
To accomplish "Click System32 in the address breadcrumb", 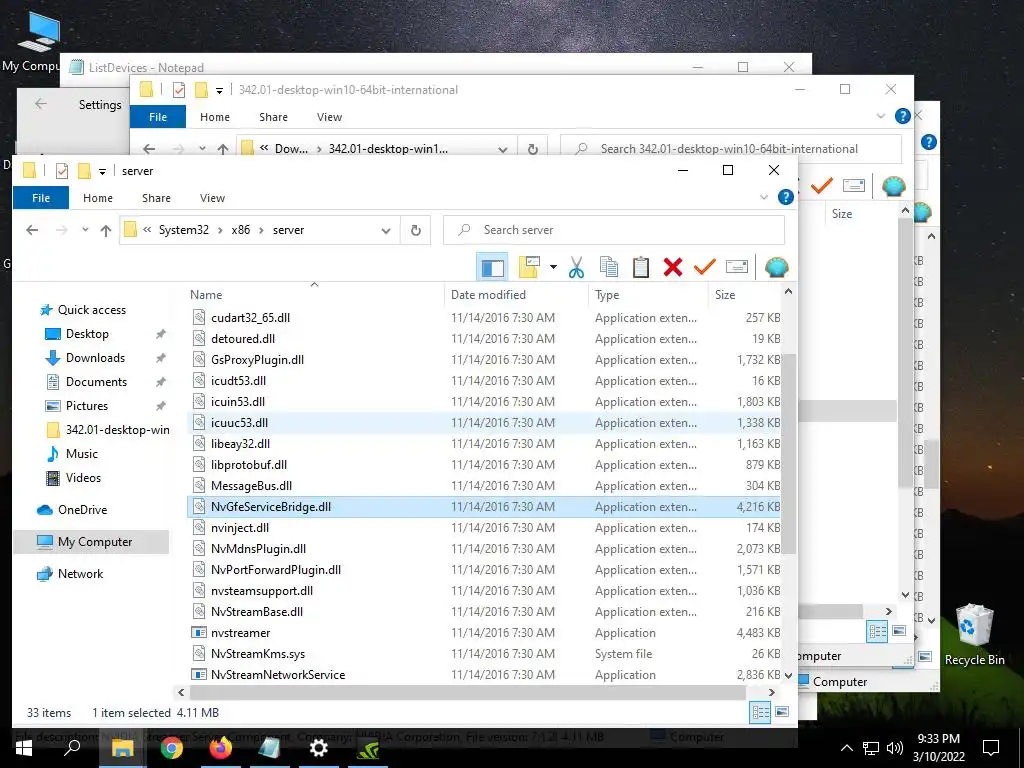I will tap(184, 230).
